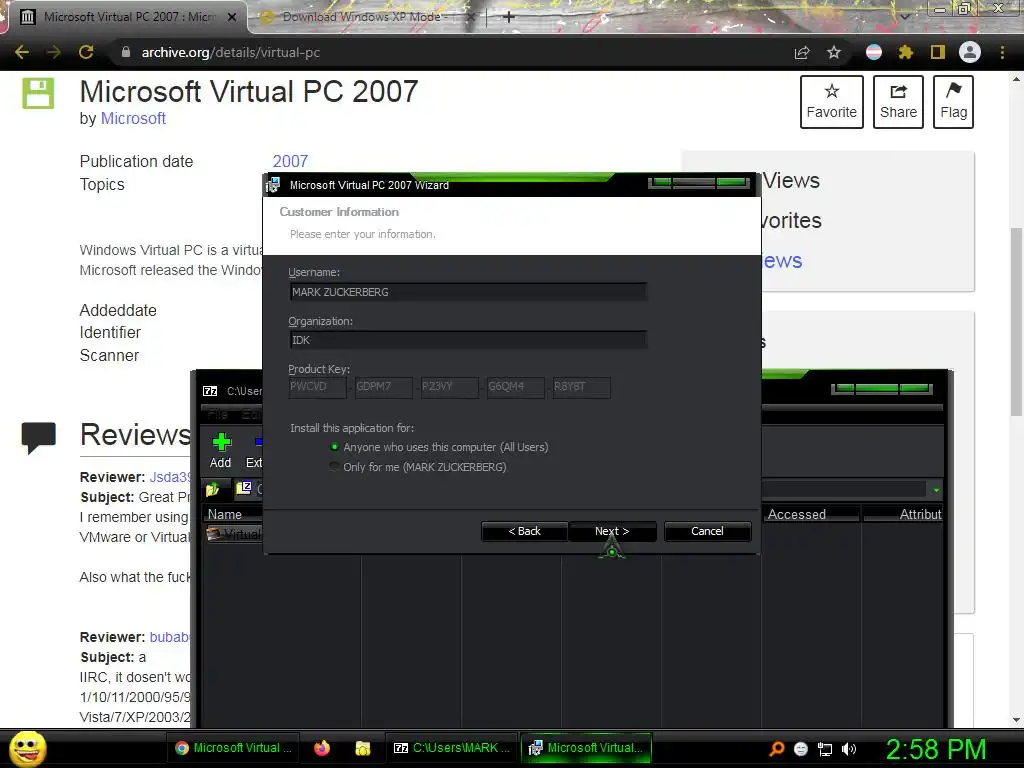Open the folder icon on the taskbar
The width and height of the screenshot is (1024, 768).
point(363,748)
